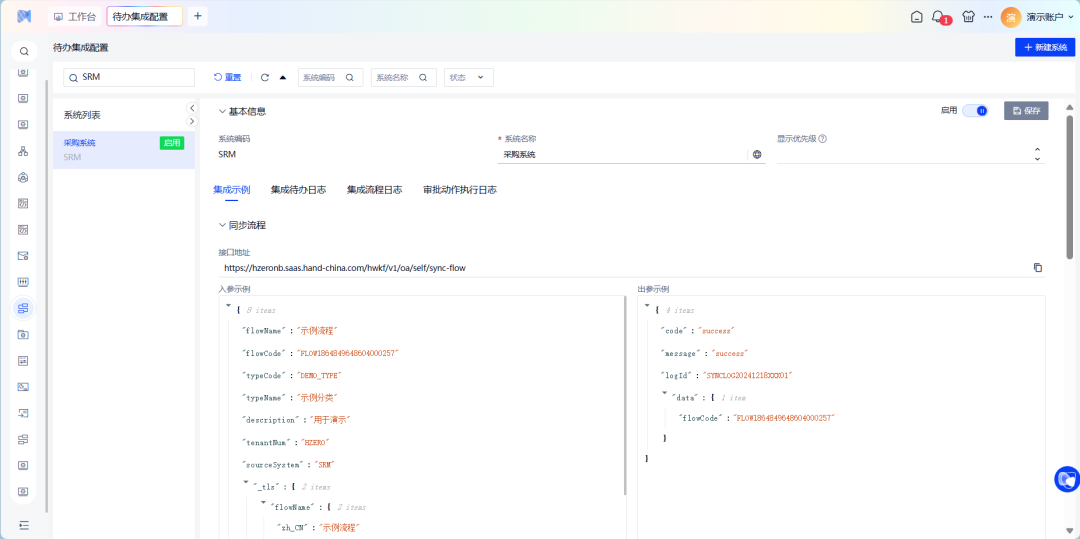Click the globe icon in the 系统名称 field

pos(757,155)
